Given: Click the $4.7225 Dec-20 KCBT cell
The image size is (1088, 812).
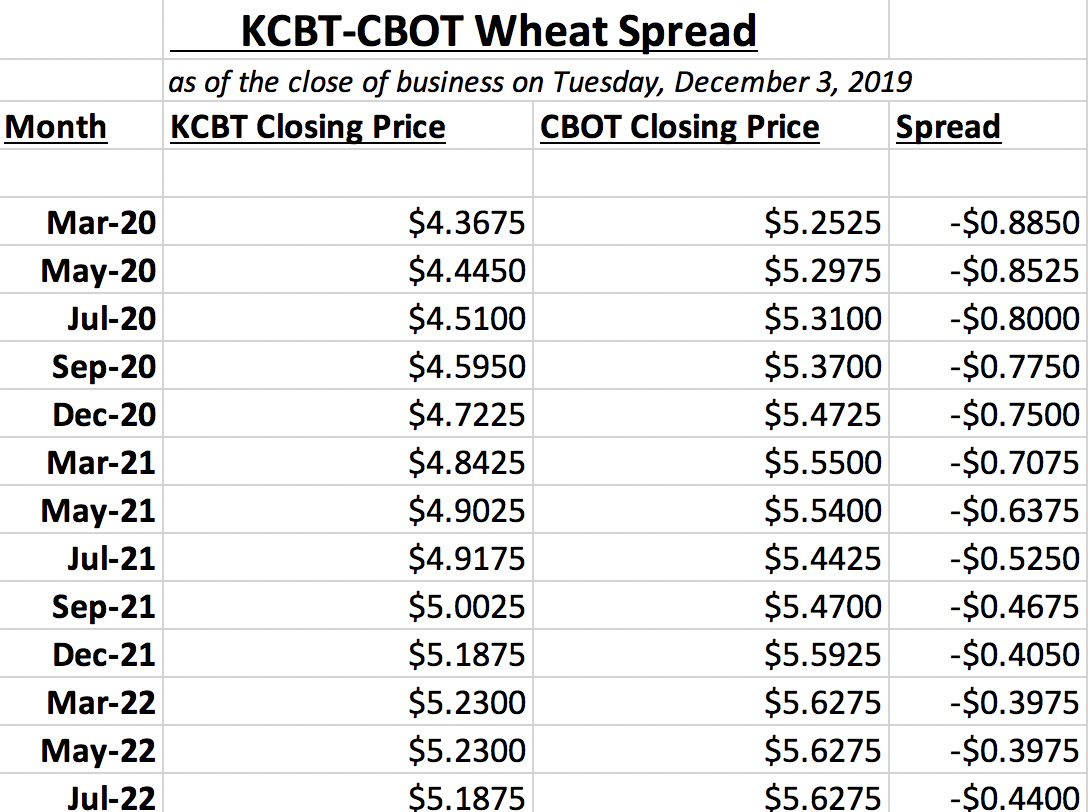Looking at the screenshot, I should [x=348, y=414].
